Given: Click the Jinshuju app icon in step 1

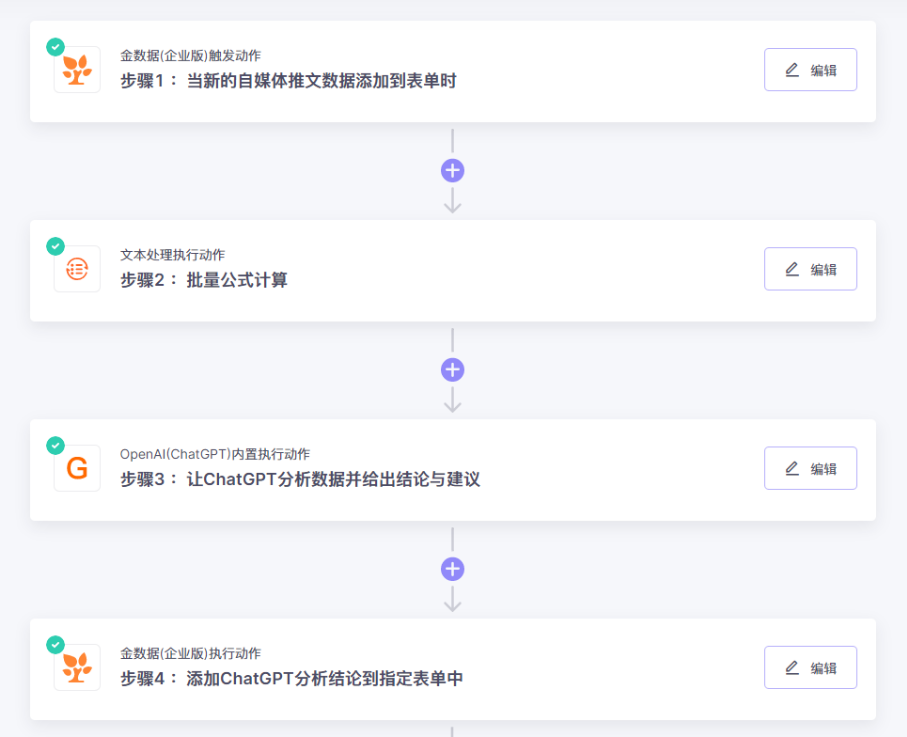Looking at the screenshot, I should pos(77,70).
